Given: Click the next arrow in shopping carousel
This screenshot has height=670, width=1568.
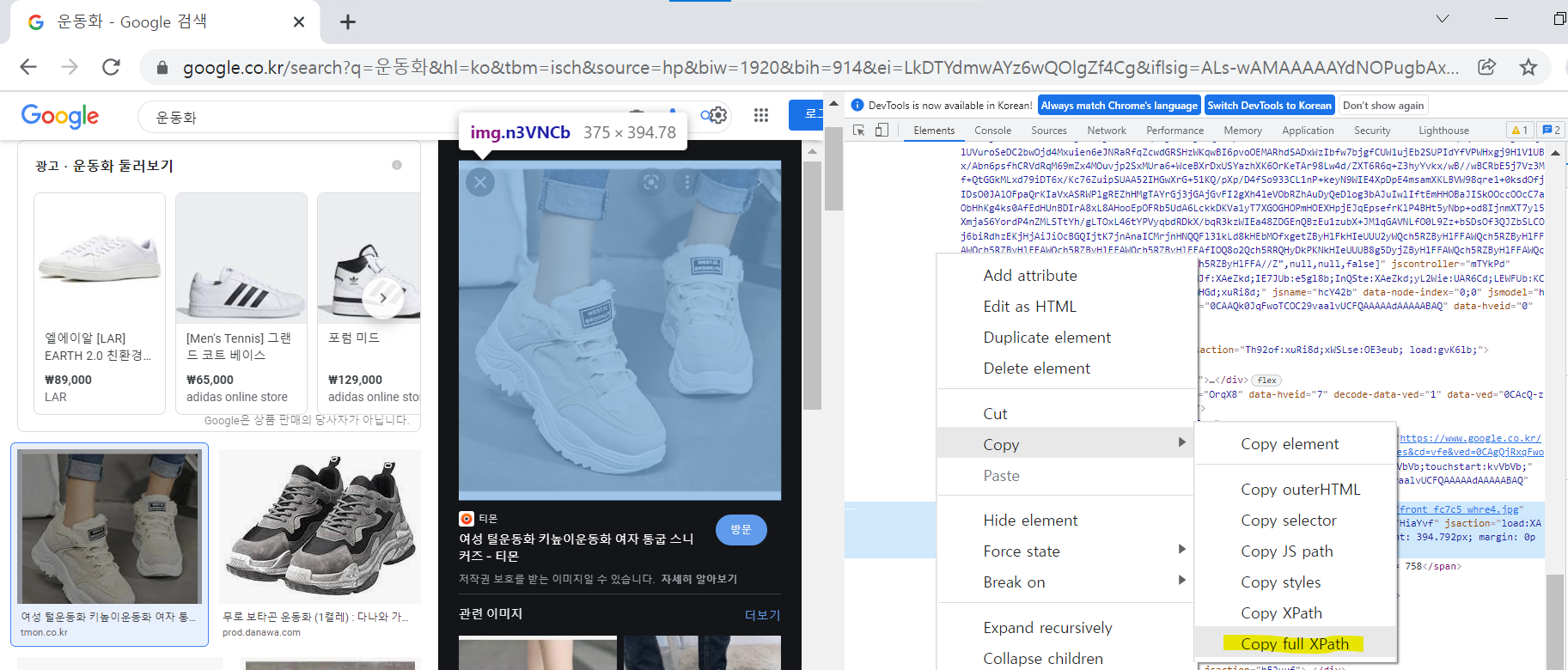Looking at the screenshot, I should [x=383, y=298].
